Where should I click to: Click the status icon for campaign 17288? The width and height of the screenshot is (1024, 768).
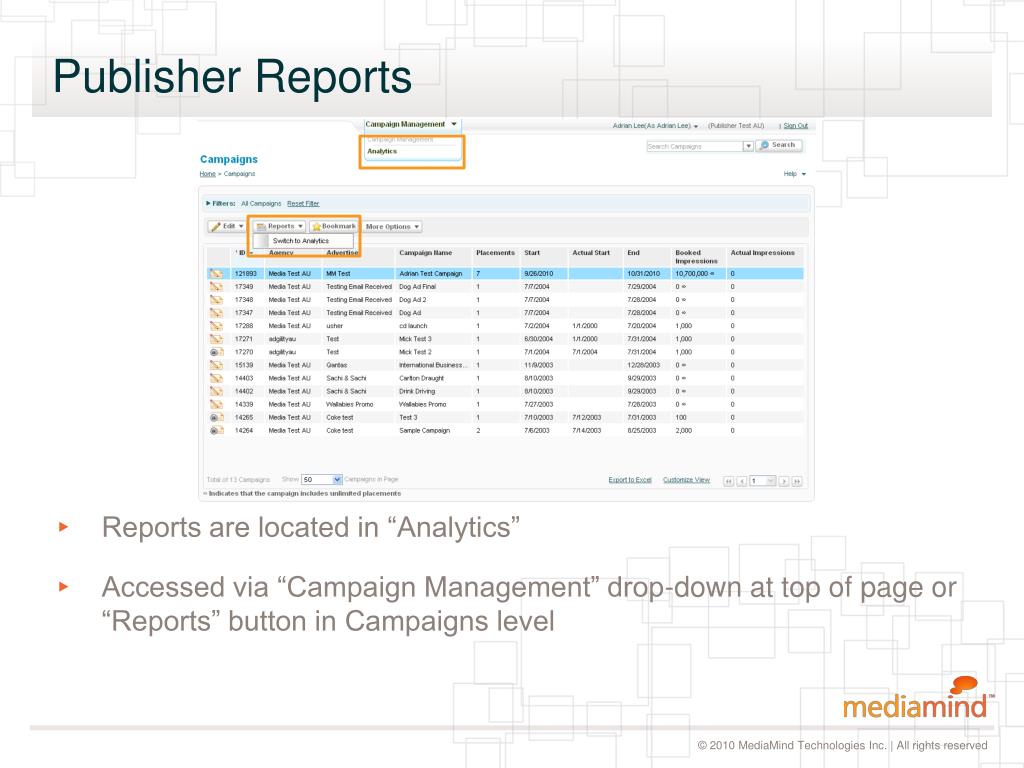pyautogui.click(x=216, y=326)
